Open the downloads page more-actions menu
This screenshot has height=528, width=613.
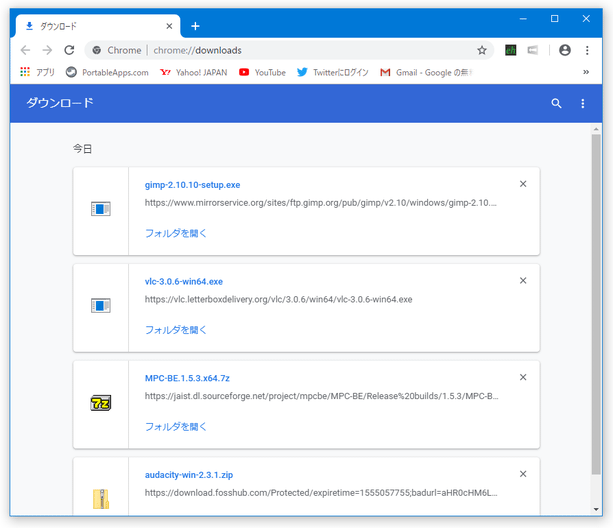pyautogui.click(x=583, y=103)
